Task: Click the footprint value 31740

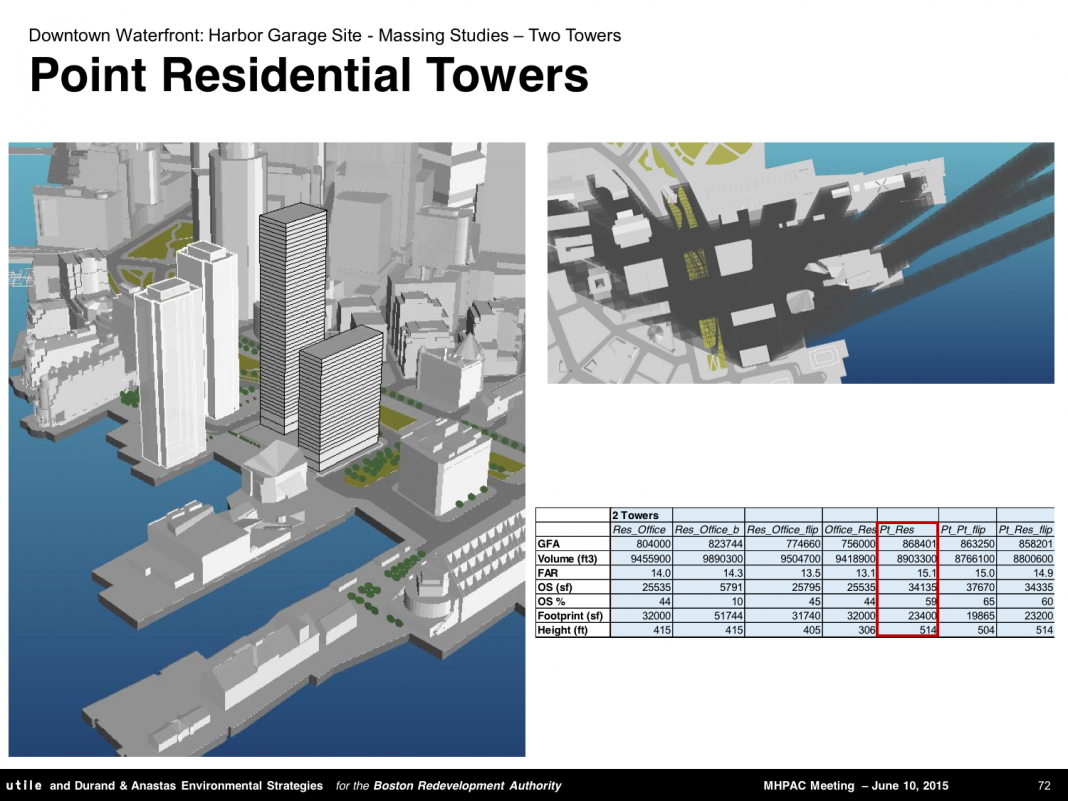Action: click(805, 616)
